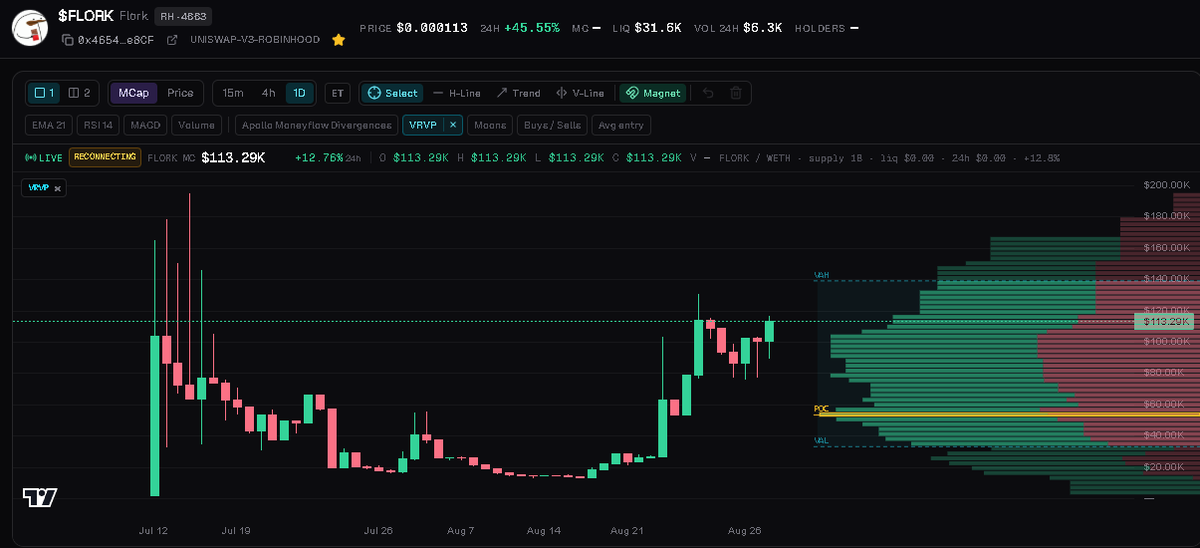The height and width of the screenshot is (548, 1200).
Task: Remove VRVP with the toolbar chip X
Action: tap(452, 125)
